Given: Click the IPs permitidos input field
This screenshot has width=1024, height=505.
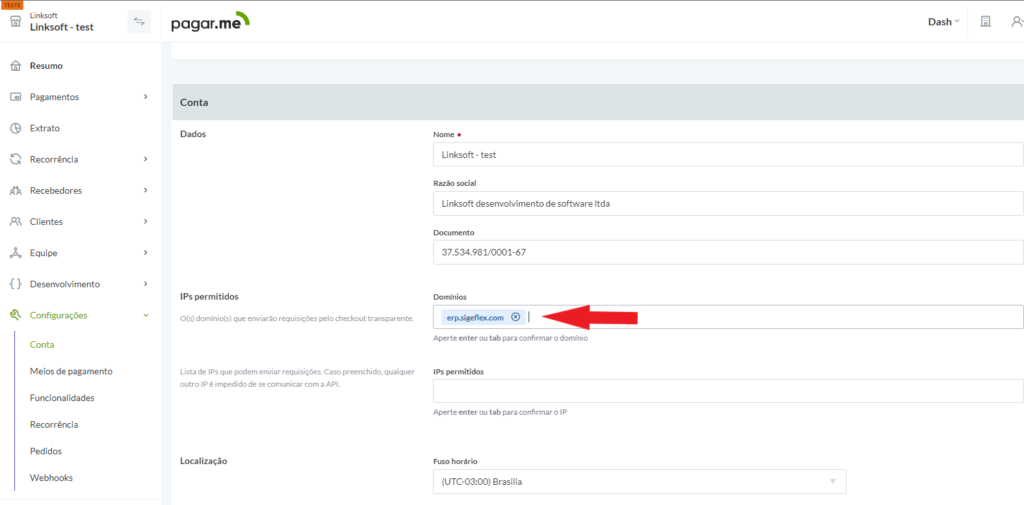Looking at the screenshot, I should pos(728,391).
